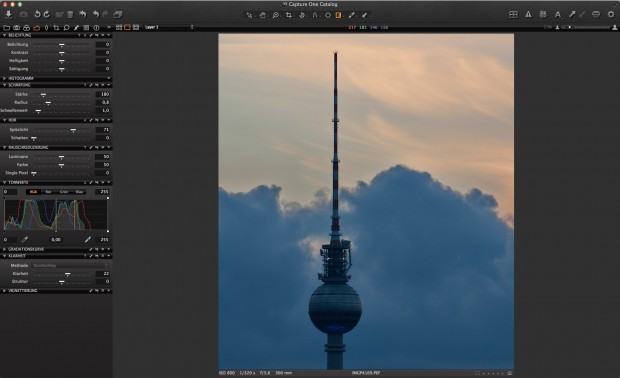
Task: Collapse the Tonwerte panel
Action: coord(4,183)
